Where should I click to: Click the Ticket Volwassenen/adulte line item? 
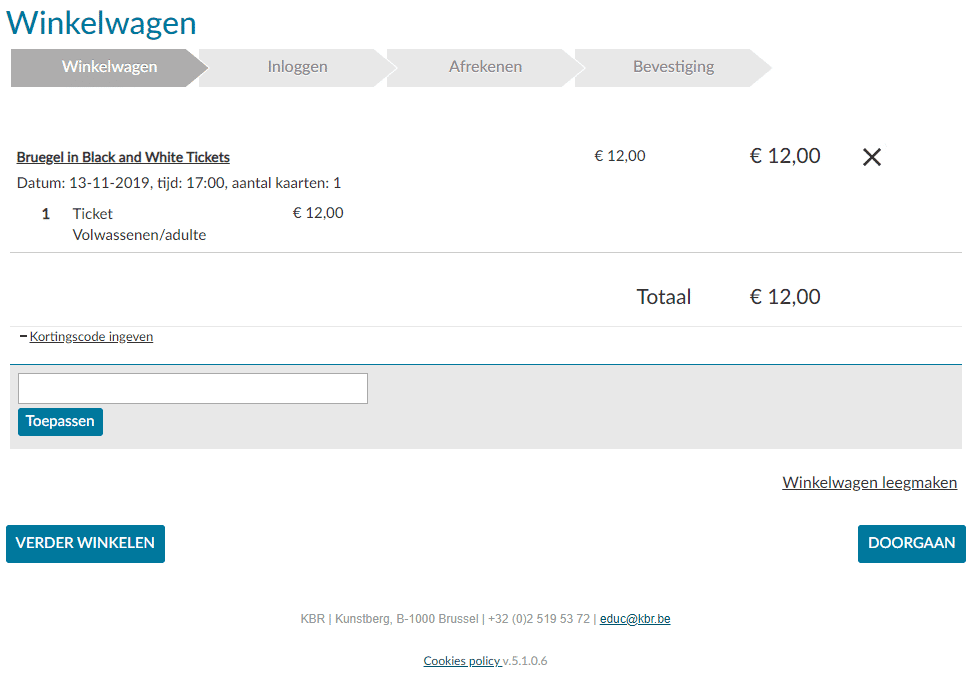pos(139,225)
